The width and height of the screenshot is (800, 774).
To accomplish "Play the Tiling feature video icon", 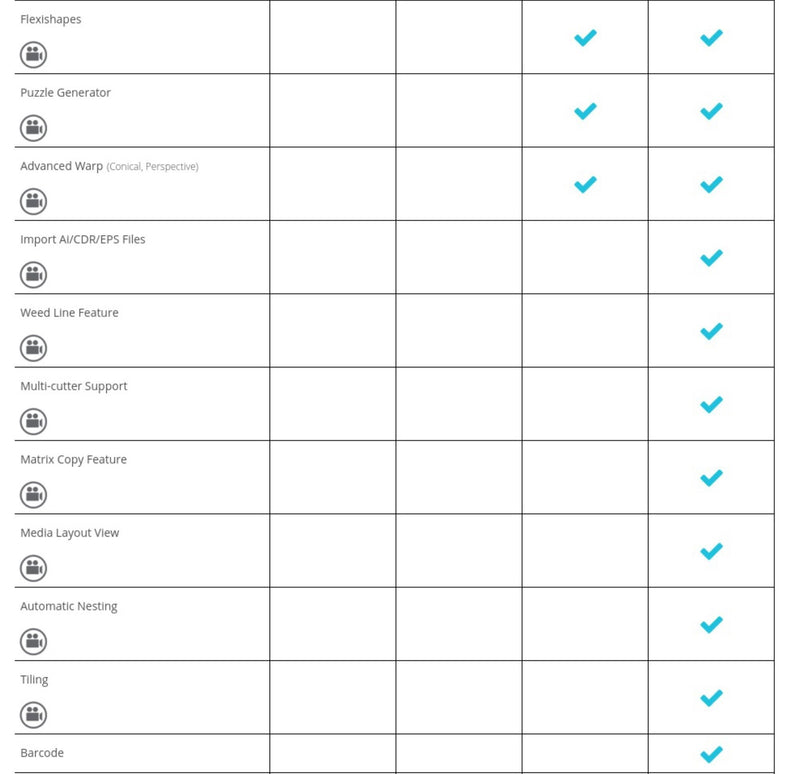I will [x=34, y=715].
